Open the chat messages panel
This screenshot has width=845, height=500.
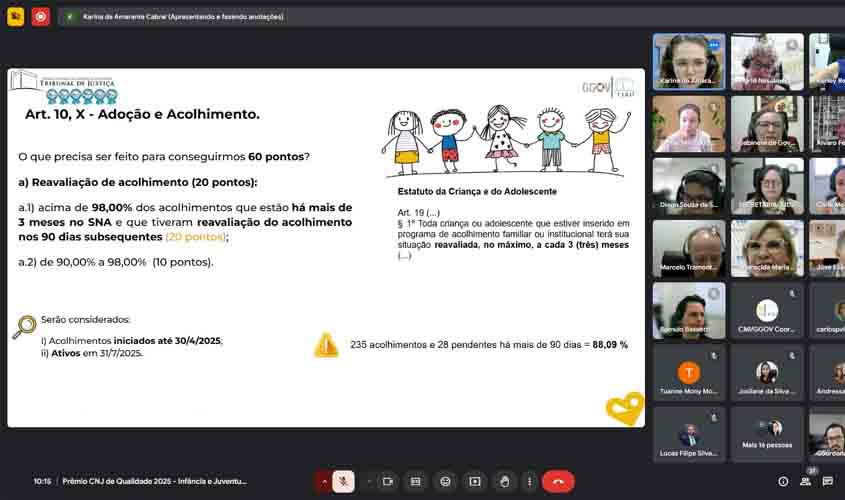(x=830, y=481)
